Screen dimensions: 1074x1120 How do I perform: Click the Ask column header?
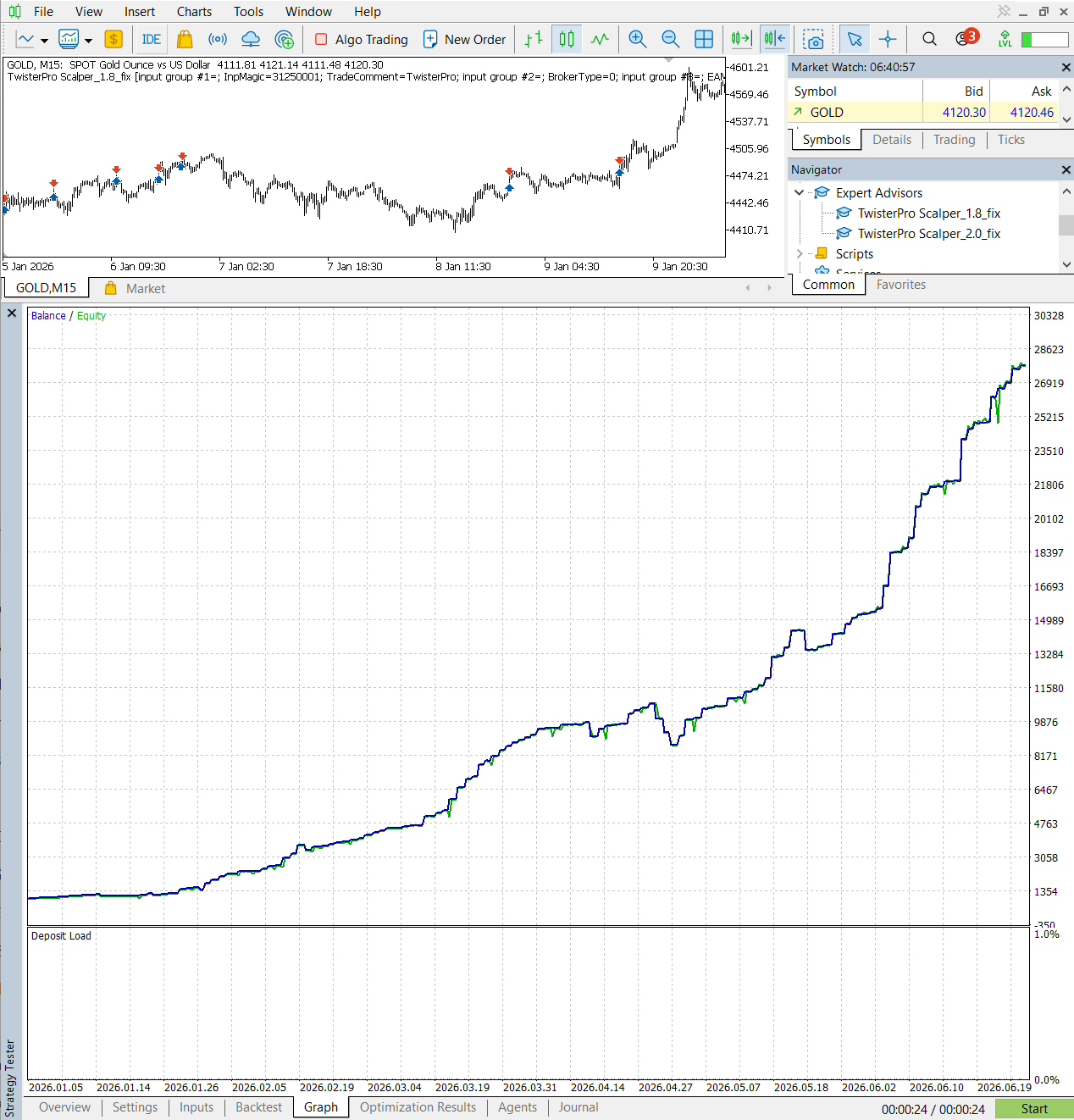1024,91
